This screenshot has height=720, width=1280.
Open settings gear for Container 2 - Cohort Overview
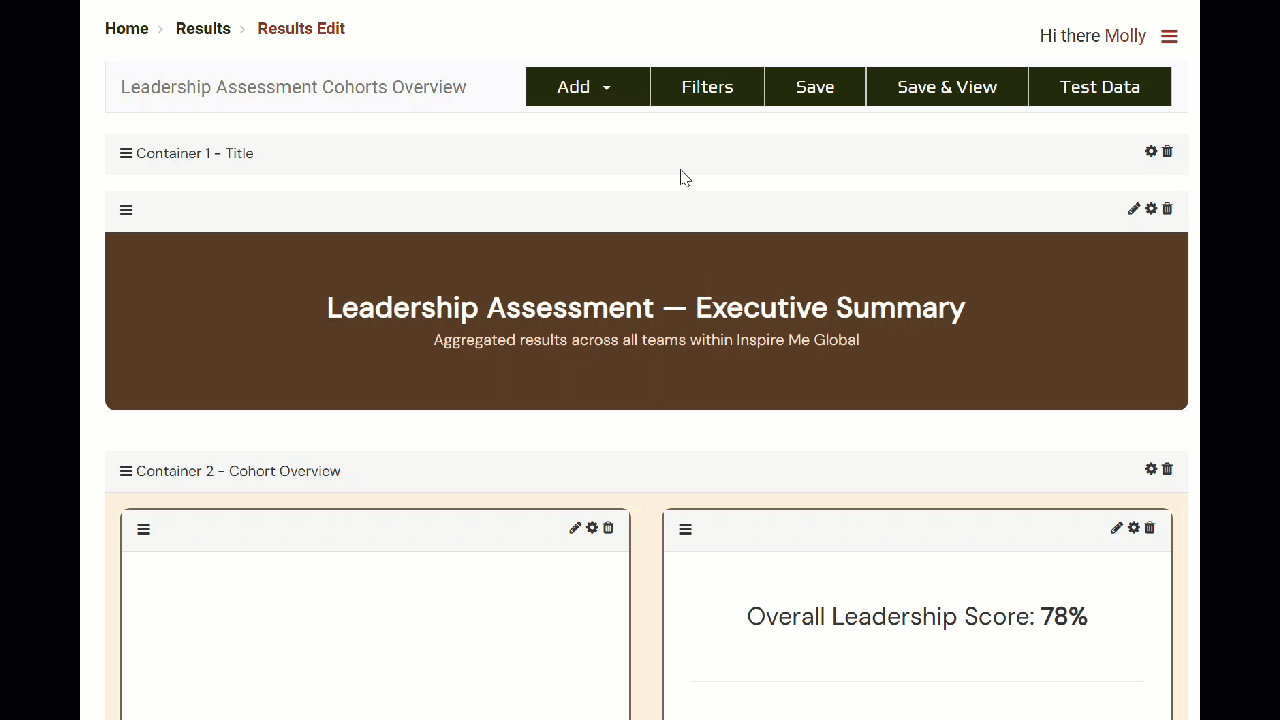[1151, 469]
